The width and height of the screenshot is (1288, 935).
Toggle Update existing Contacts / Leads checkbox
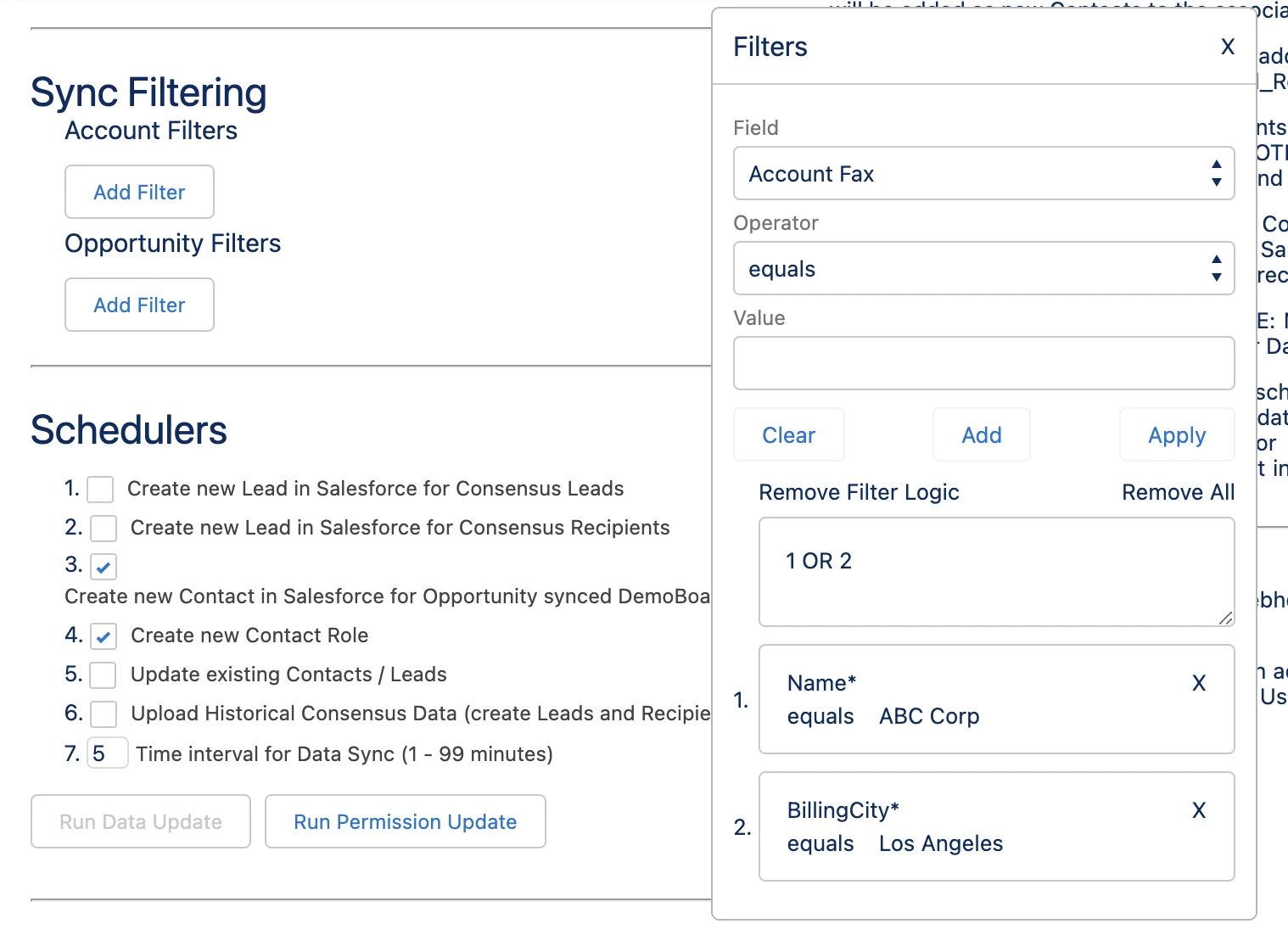pos(104,675)
